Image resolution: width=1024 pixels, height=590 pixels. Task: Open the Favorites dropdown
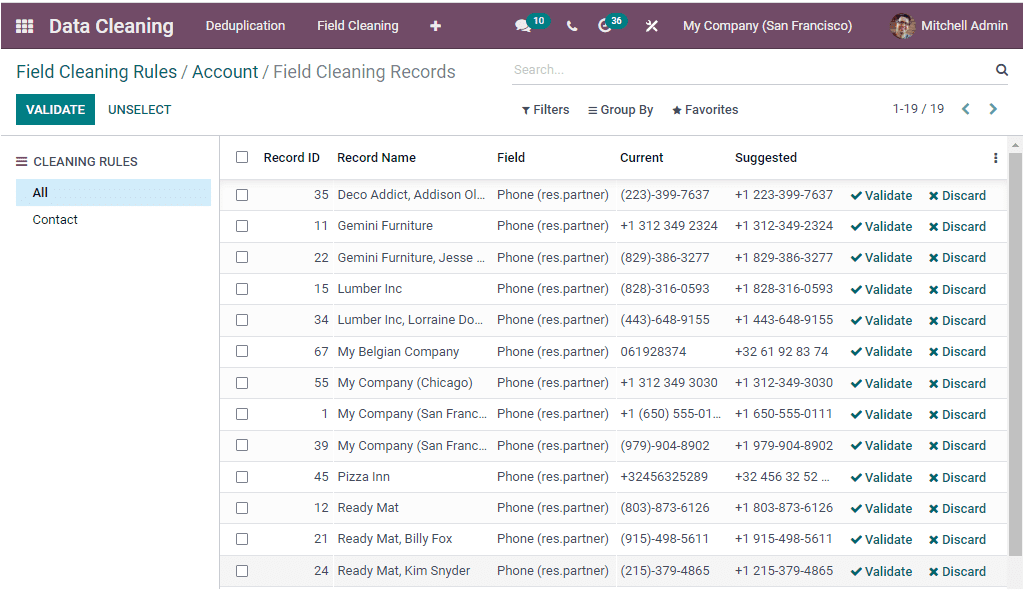coord(704,110)
